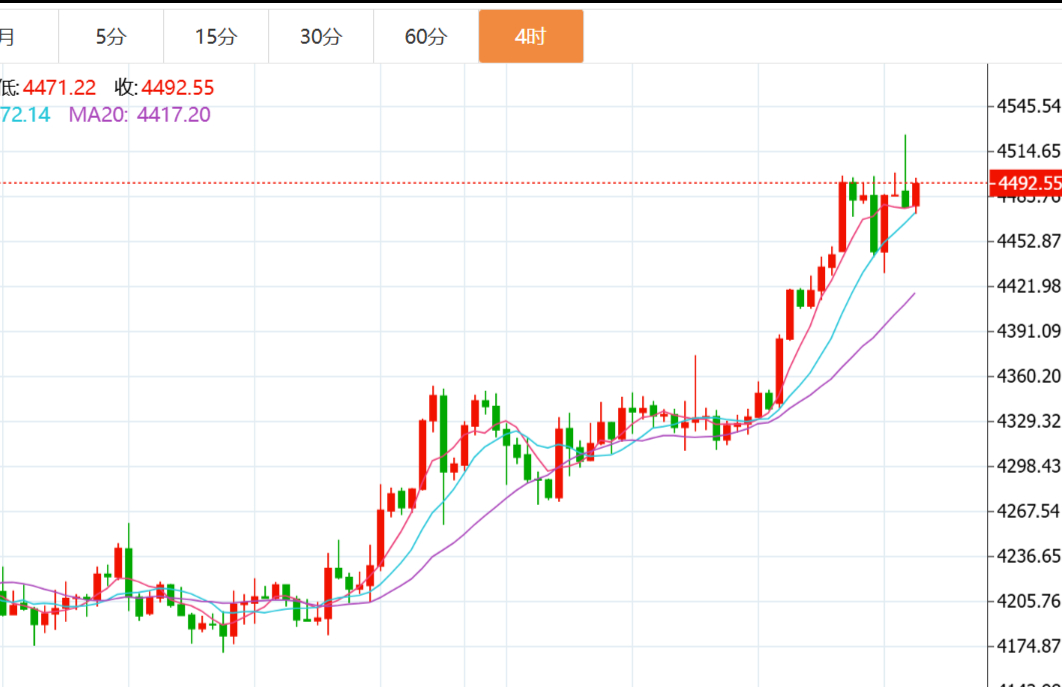
Task: Click the 4421.98 price axis label
Action: 1027,286
